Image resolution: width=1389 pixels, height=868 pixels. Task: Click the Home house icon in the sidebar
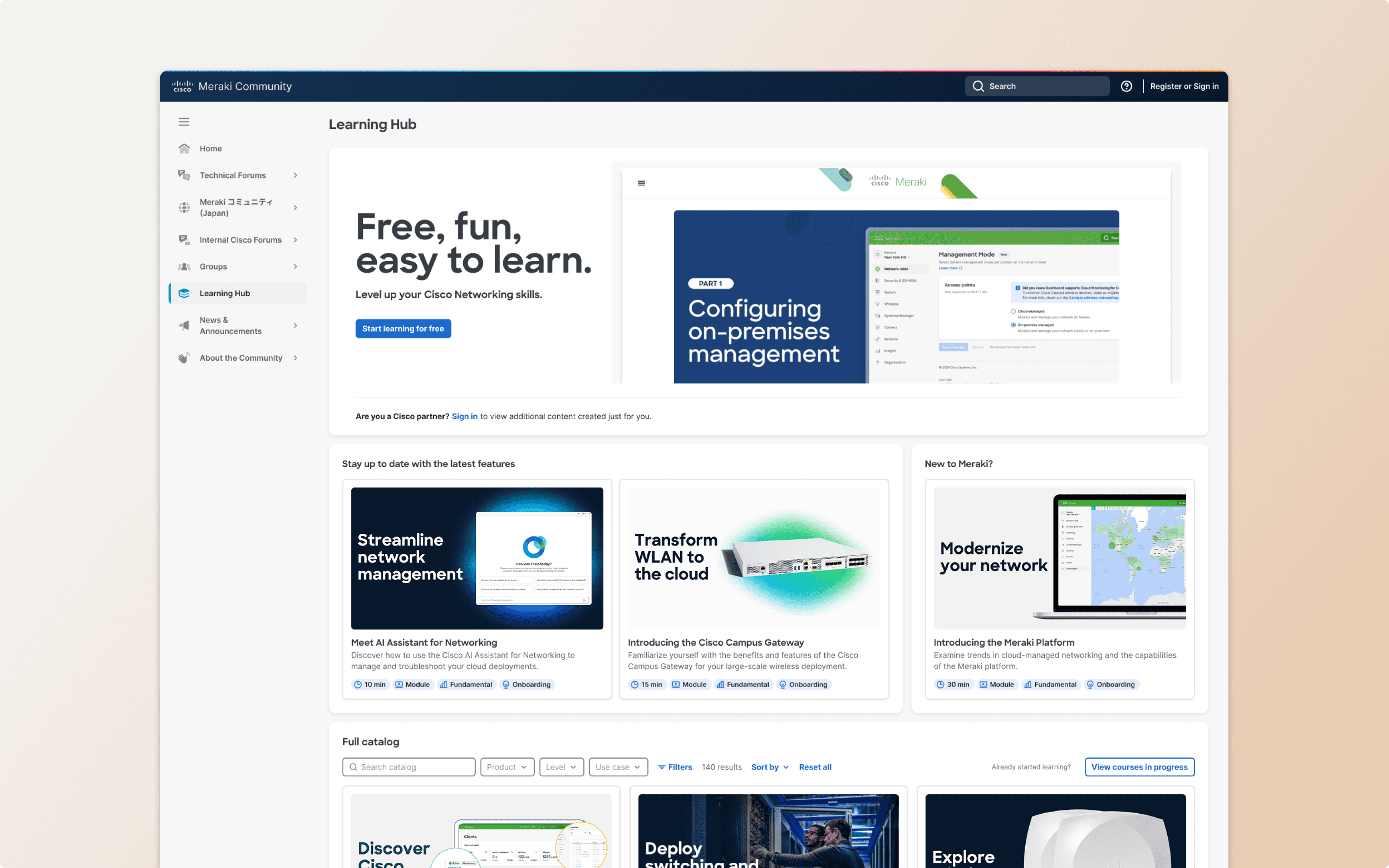184,149
